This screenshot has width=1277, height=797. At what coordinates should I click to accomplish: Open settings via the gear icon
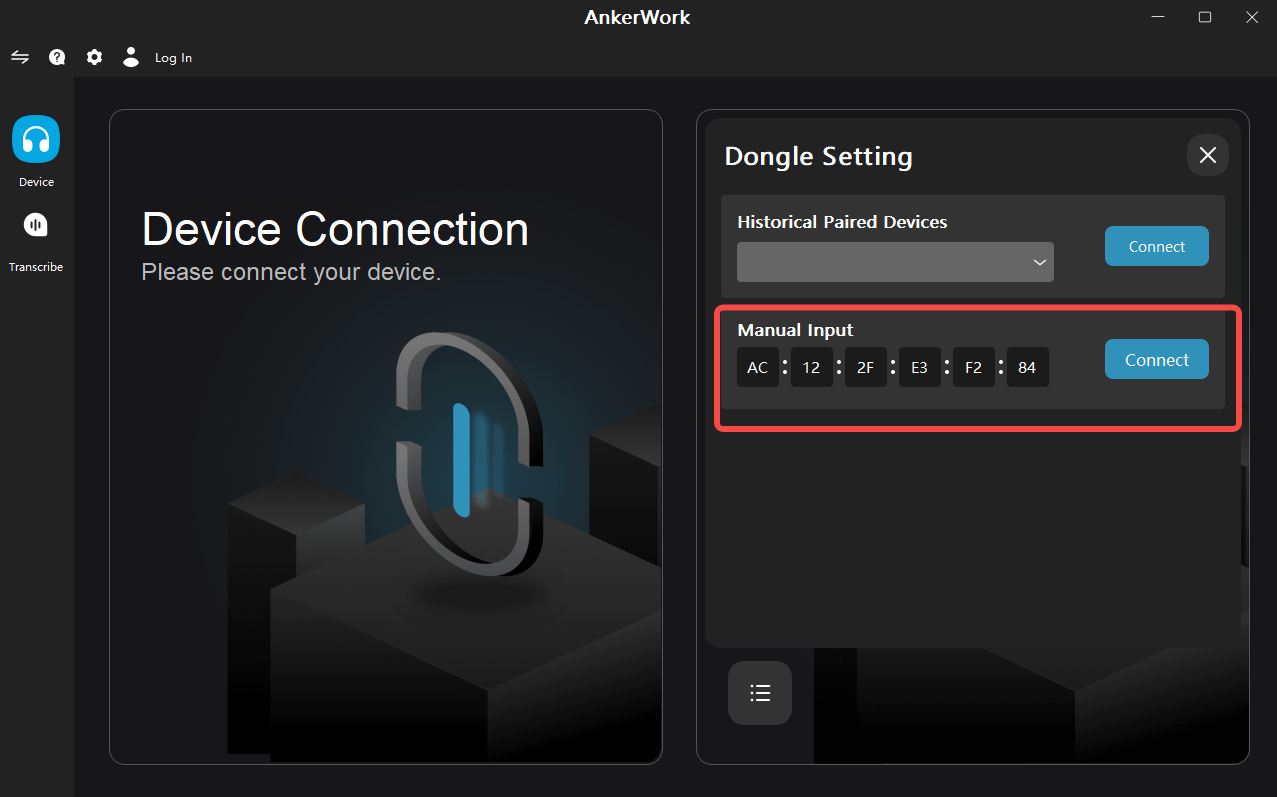pyautogui.click(x=94, y=57)
